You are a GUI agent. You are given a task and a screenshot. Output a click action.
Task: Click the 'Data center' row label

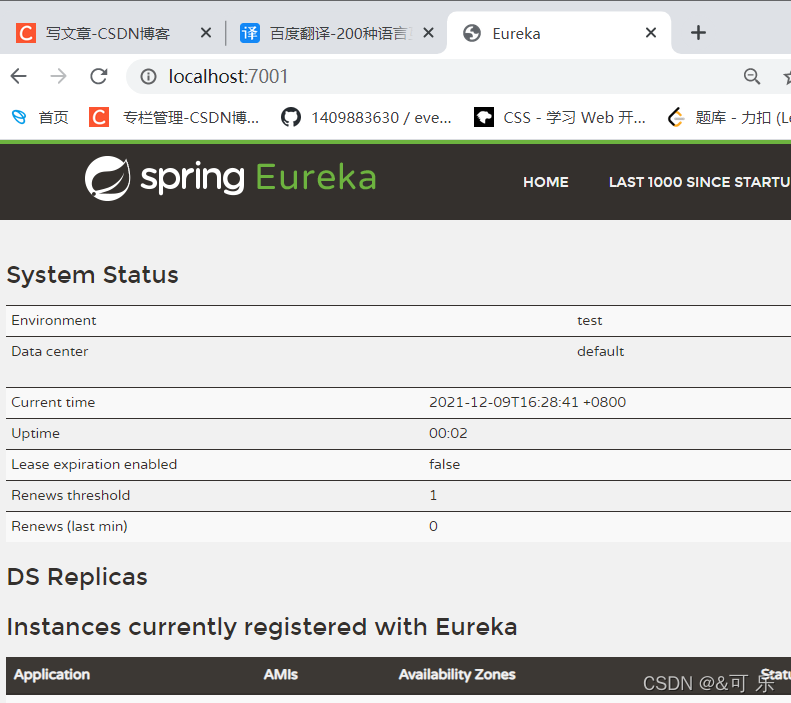tap(49, 352)
